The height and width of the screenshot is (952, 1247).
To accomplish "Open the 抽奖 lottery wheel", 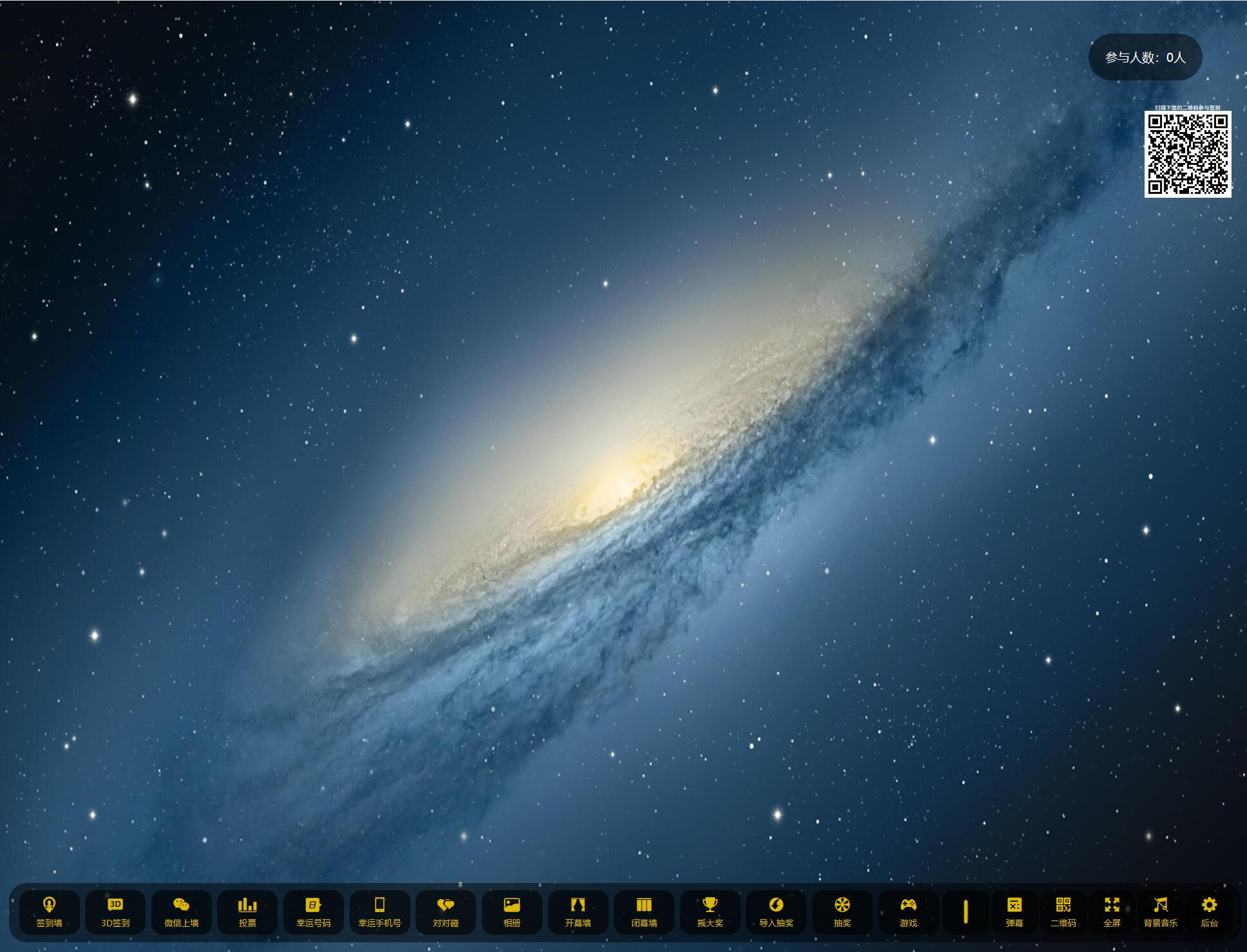I will [842, 912].
